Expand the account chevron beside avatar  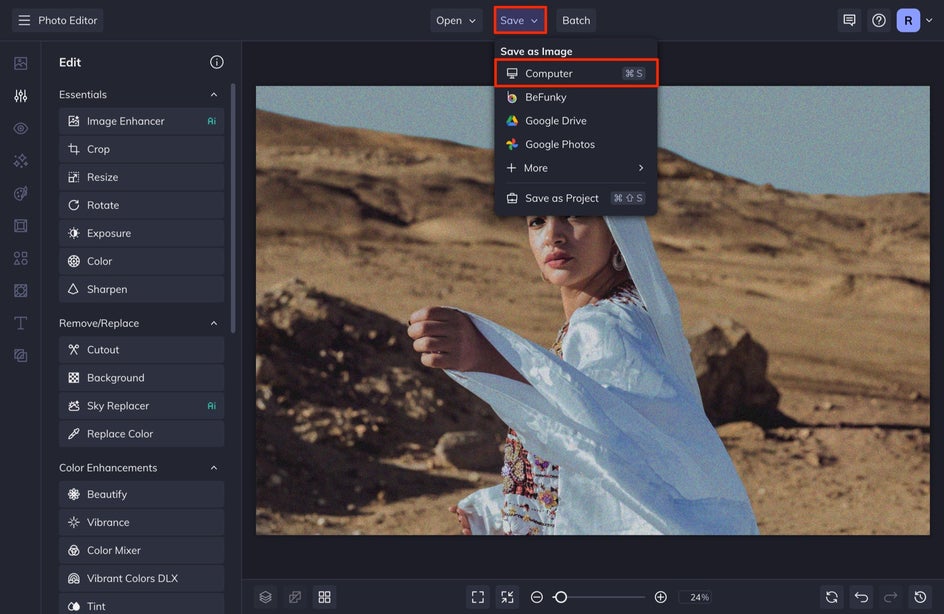point(929,20)
